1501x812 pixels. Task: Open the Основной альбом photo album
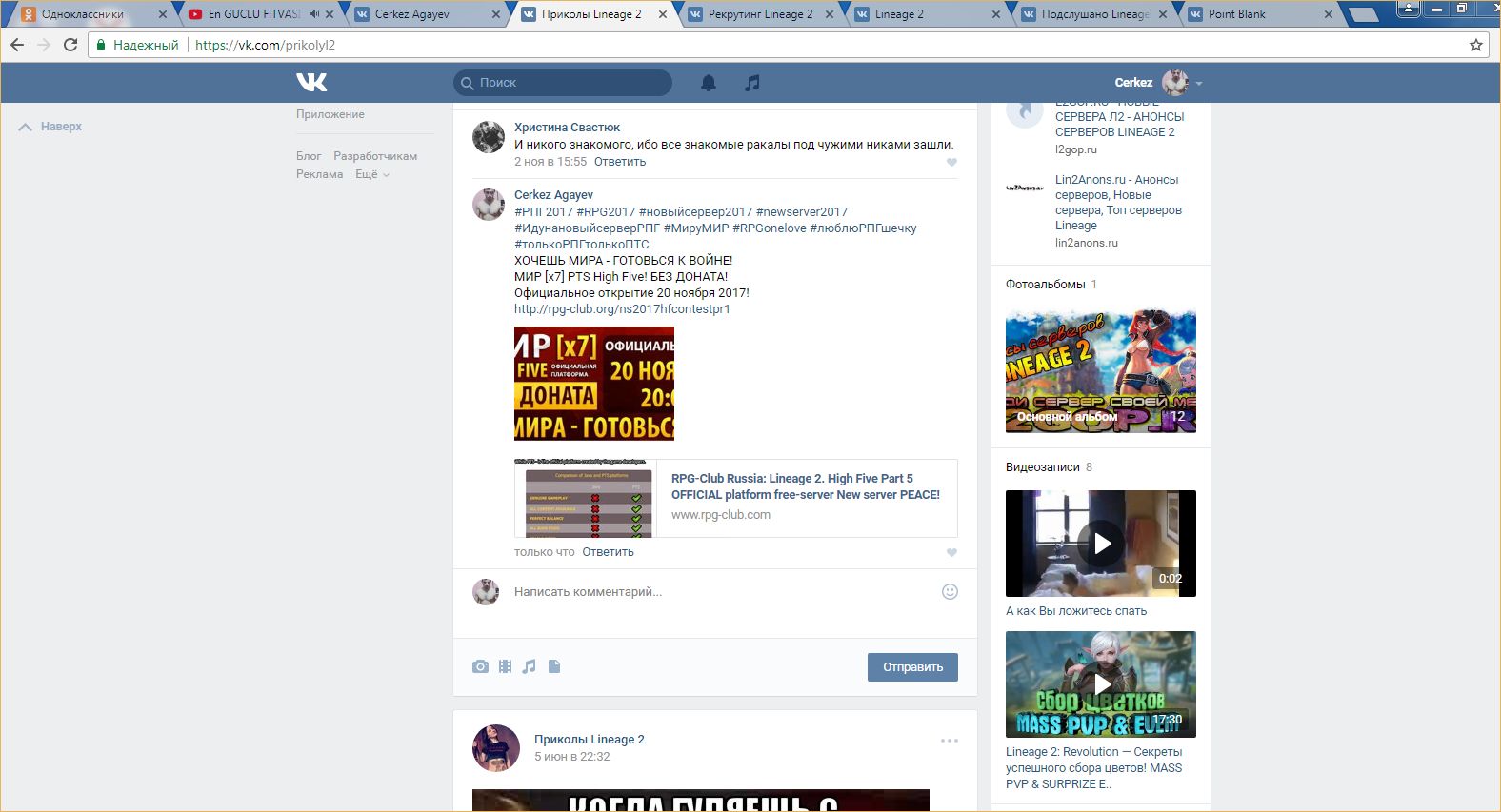pyautogui.click(x=1101, y=371)
